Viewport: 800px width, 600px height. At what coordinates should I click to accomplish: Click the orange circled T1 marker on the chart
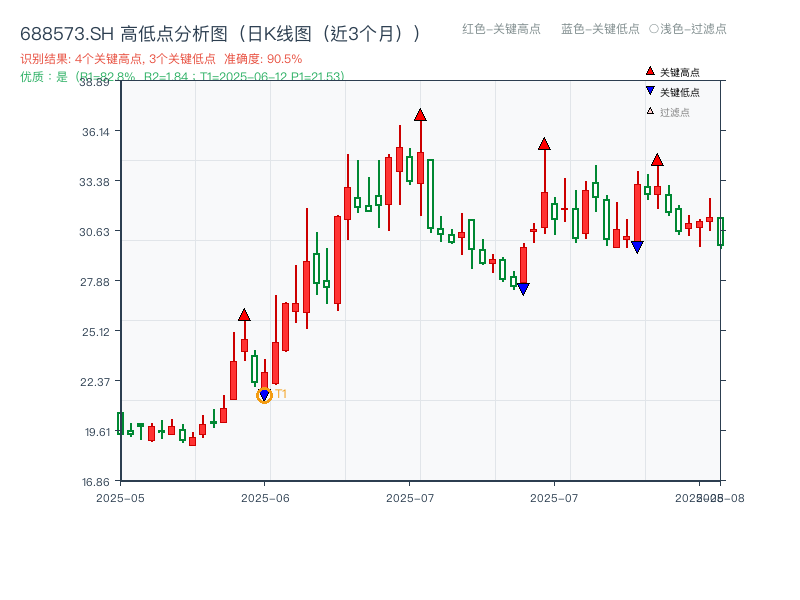264,394
